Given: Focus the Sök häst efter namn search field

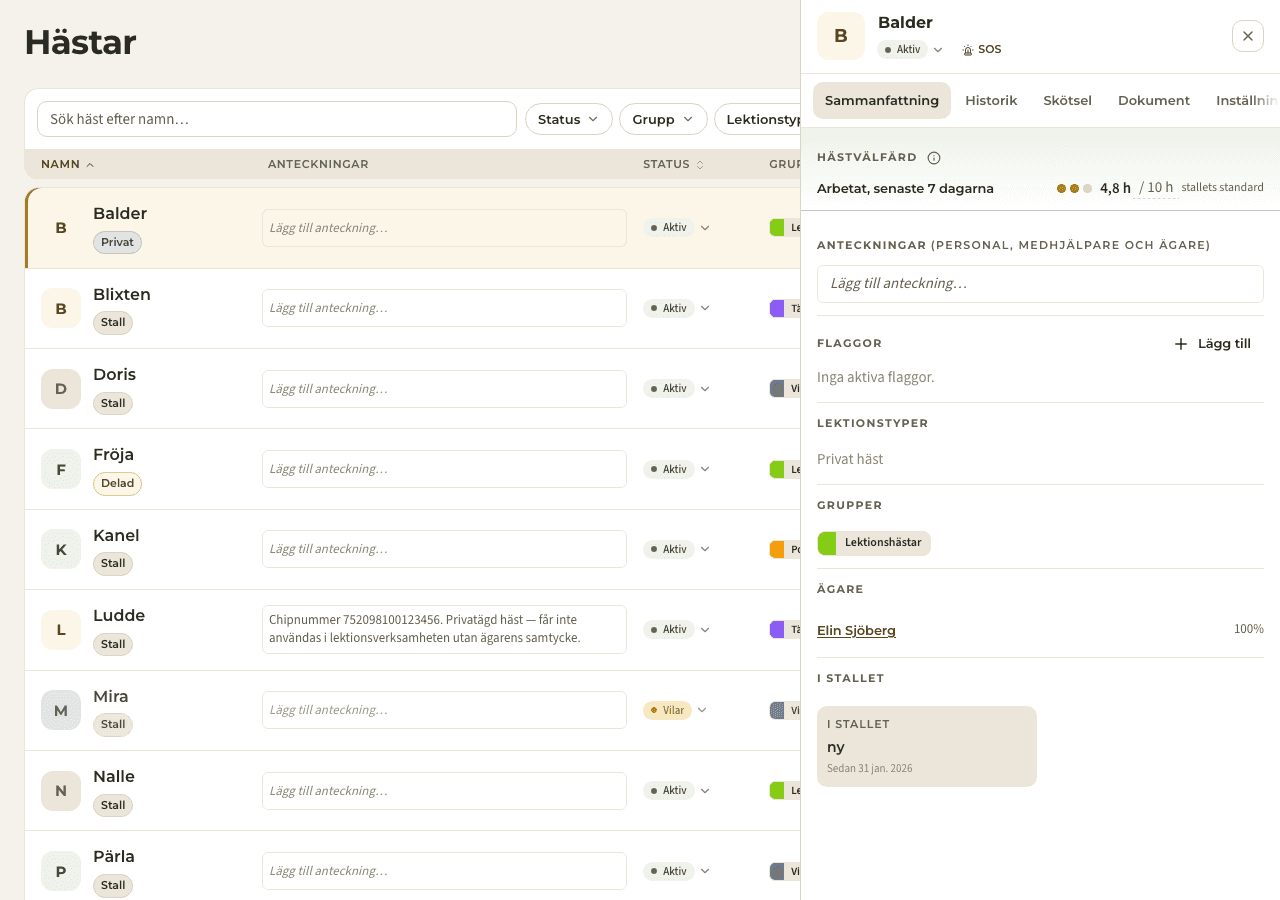Looking at the screenshot, I should pos(277,119).
